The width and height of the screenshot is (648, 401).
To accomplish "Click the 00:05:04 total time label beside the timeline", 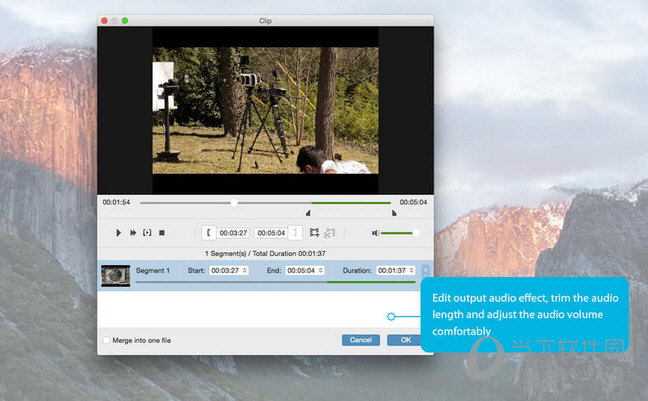I will coord(413,202).
